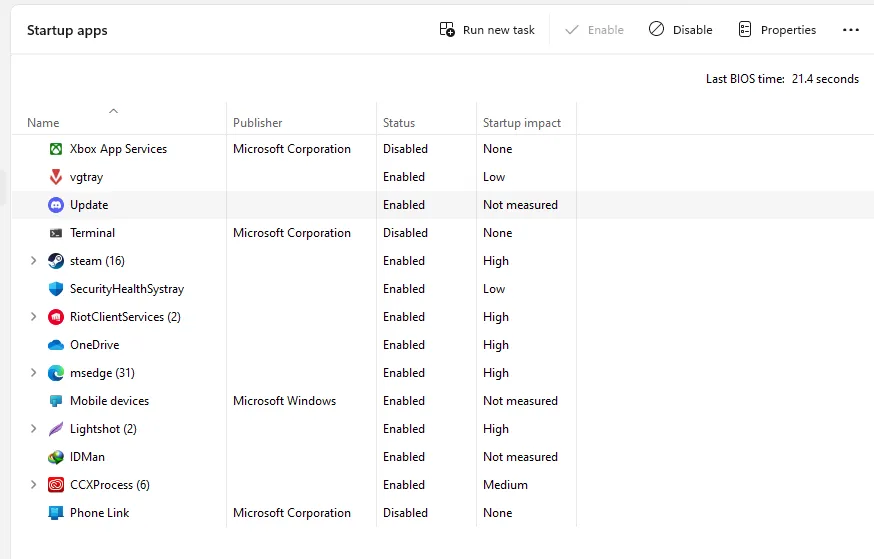Select the RiotClientServices (2) row name
The height and width of the screenshot is (559, 874).
125,317
